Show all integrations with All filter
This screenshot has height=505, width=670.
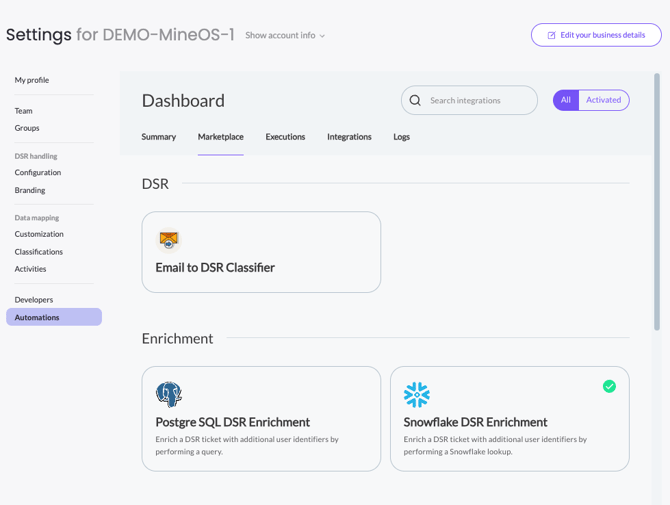566,100
